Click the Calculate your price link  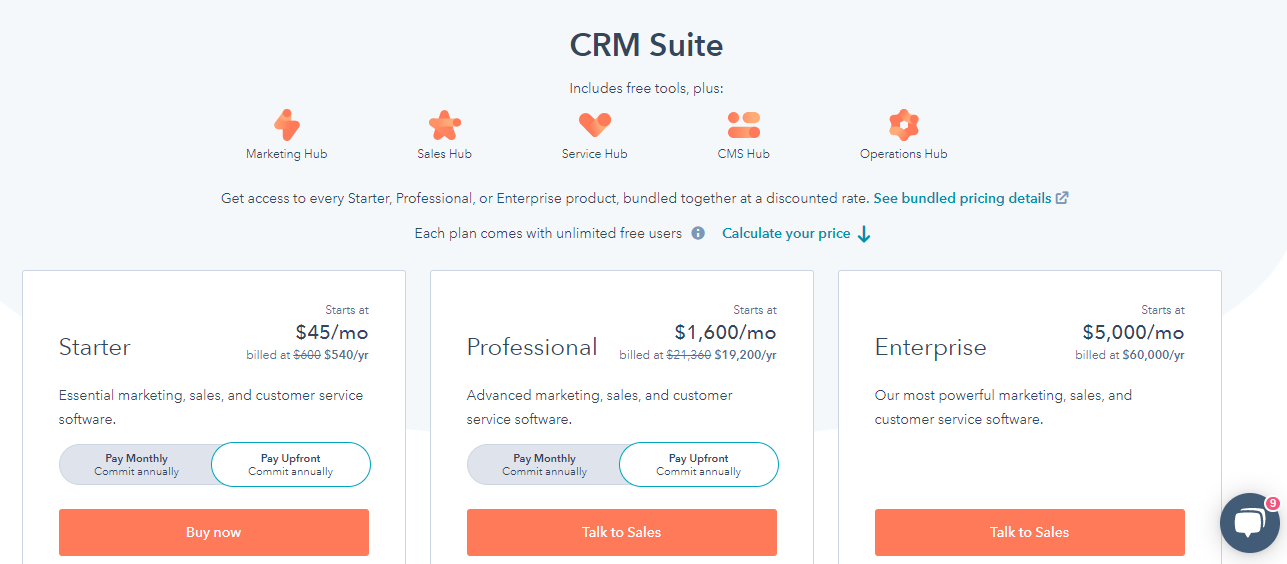point(786,233)
